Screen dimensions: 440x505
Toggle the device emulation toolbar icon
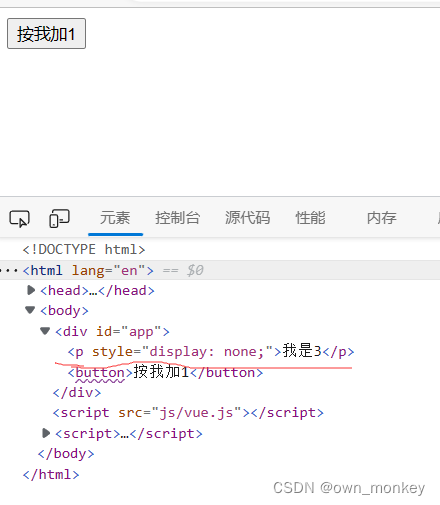[59, 219]
